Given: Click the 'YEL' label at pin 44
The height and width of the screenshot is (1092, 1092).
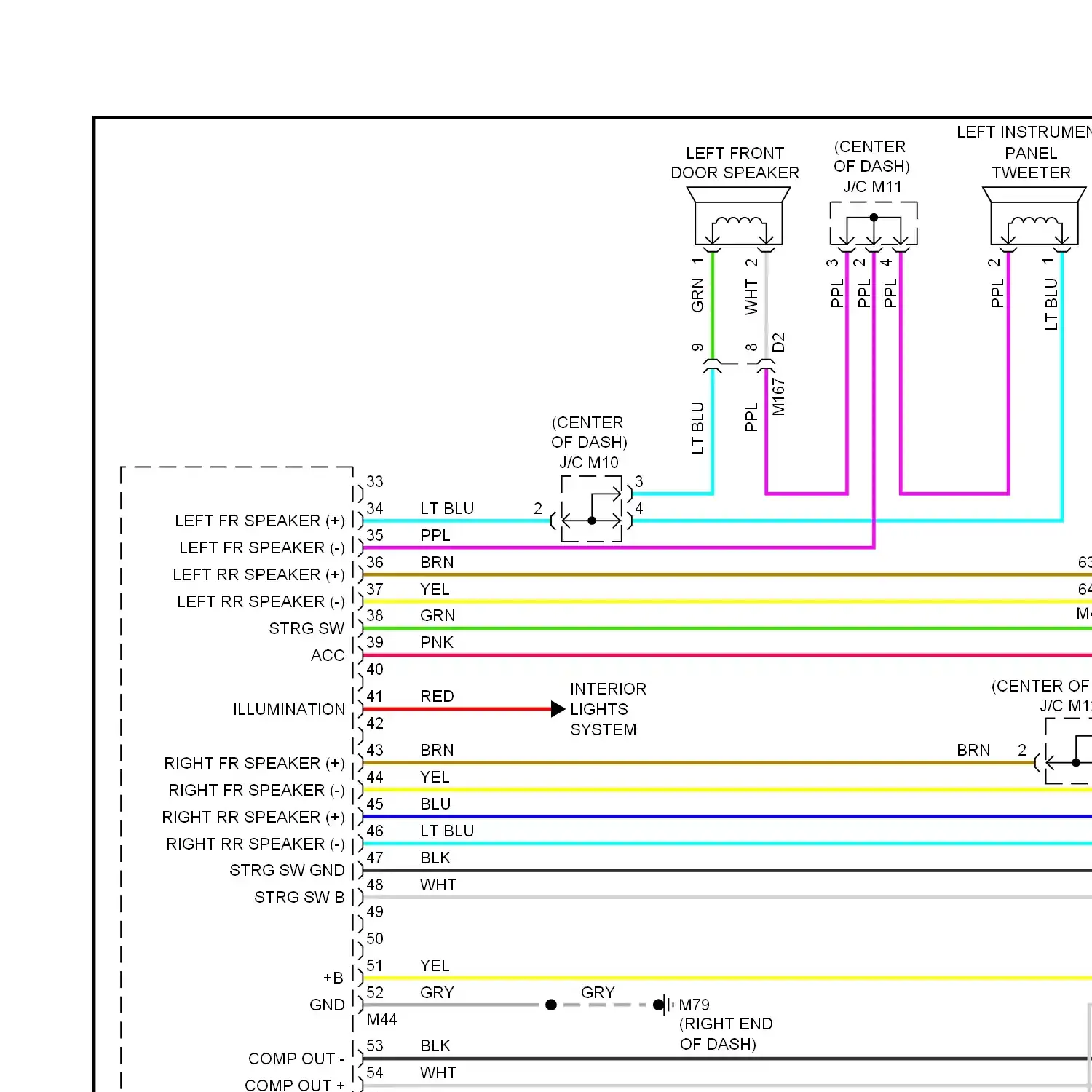Looking at the screenshot, I should (x=435, y=777).
